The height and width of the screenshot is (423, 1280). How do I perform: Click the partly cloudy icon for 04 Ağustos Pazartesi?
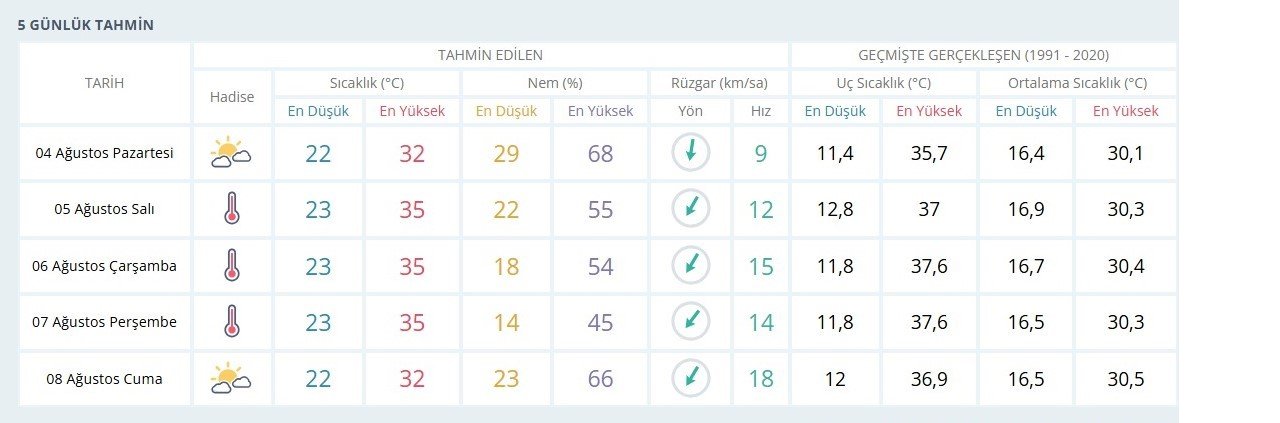pos(231,153)
